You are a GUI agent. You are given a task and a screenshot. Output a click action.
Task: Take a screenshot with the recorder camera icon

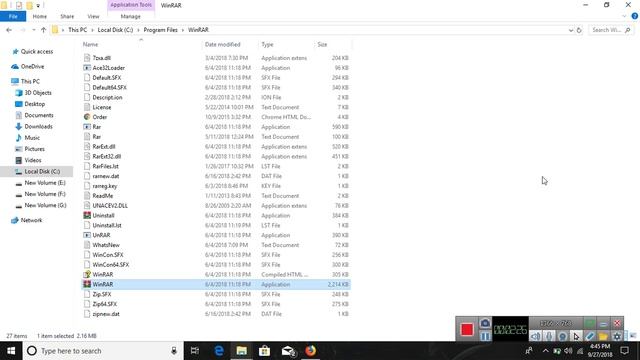[x=485, y=323]
